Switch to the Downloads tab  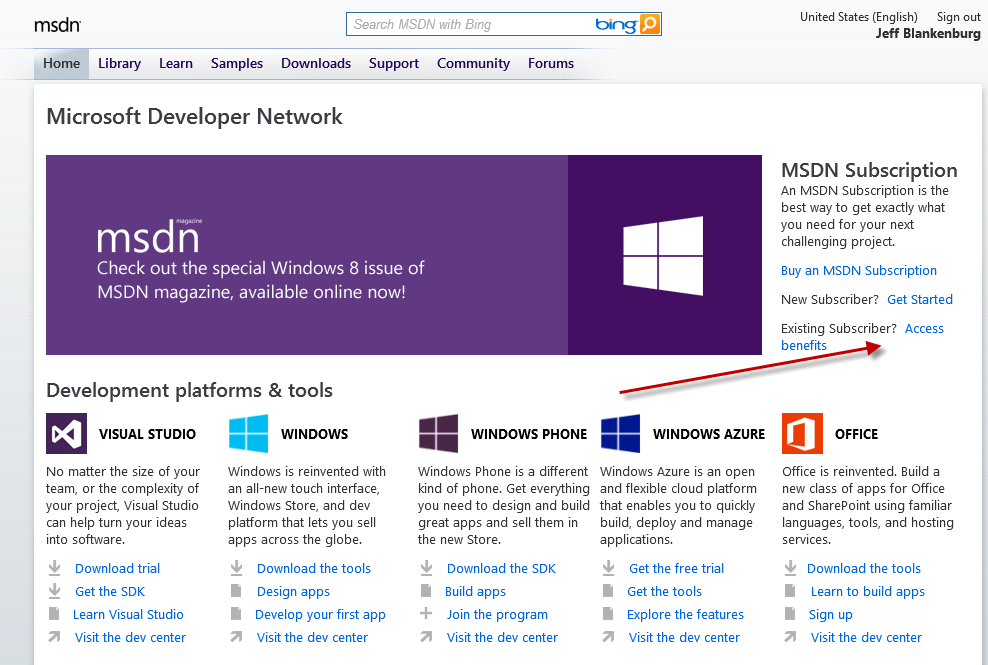pyautogui.click(x=316, y=63)
